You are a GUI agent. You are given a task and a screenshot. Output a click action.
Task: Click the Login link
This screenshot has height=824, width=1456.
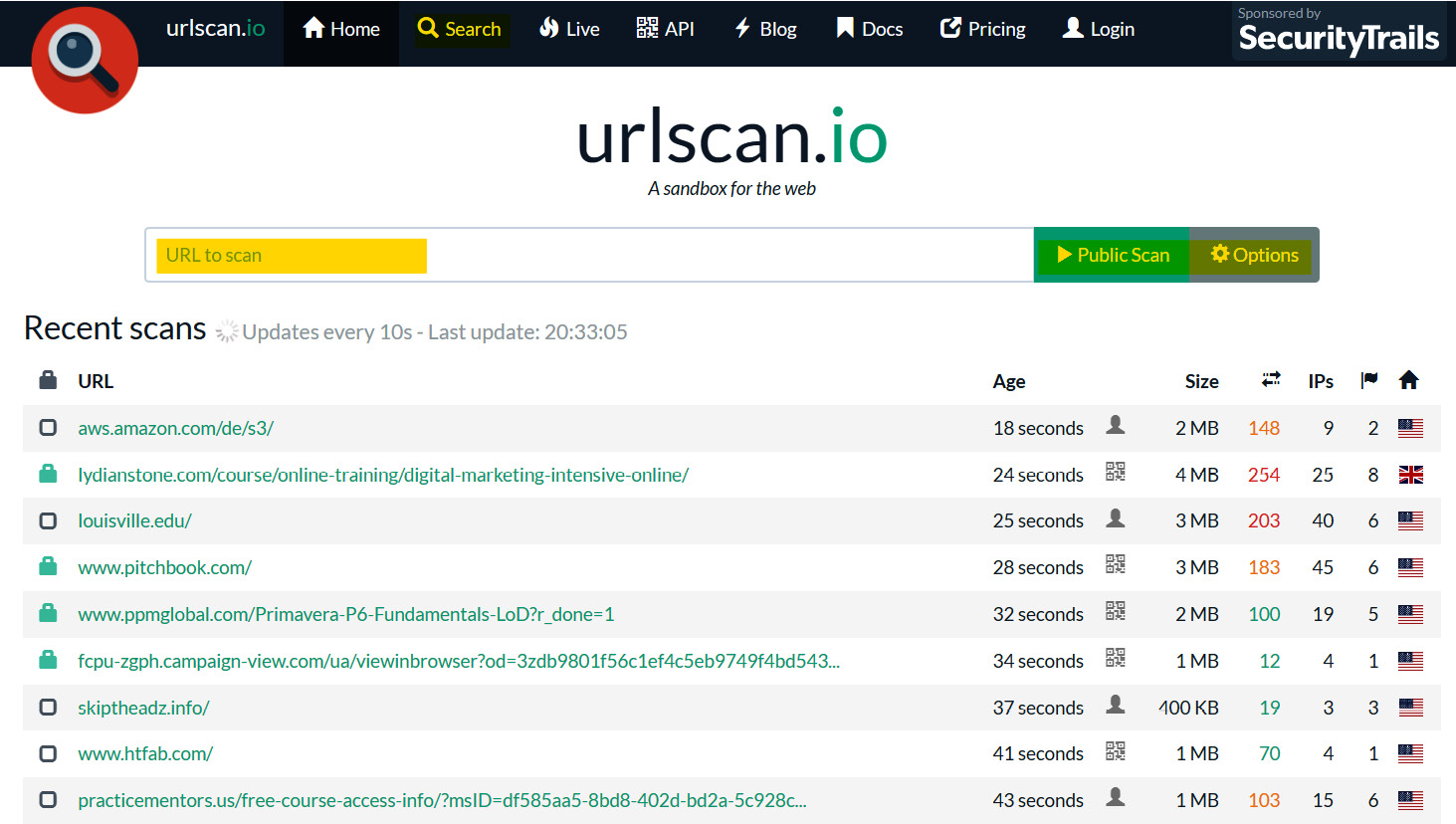click(x=1099, y=29)
